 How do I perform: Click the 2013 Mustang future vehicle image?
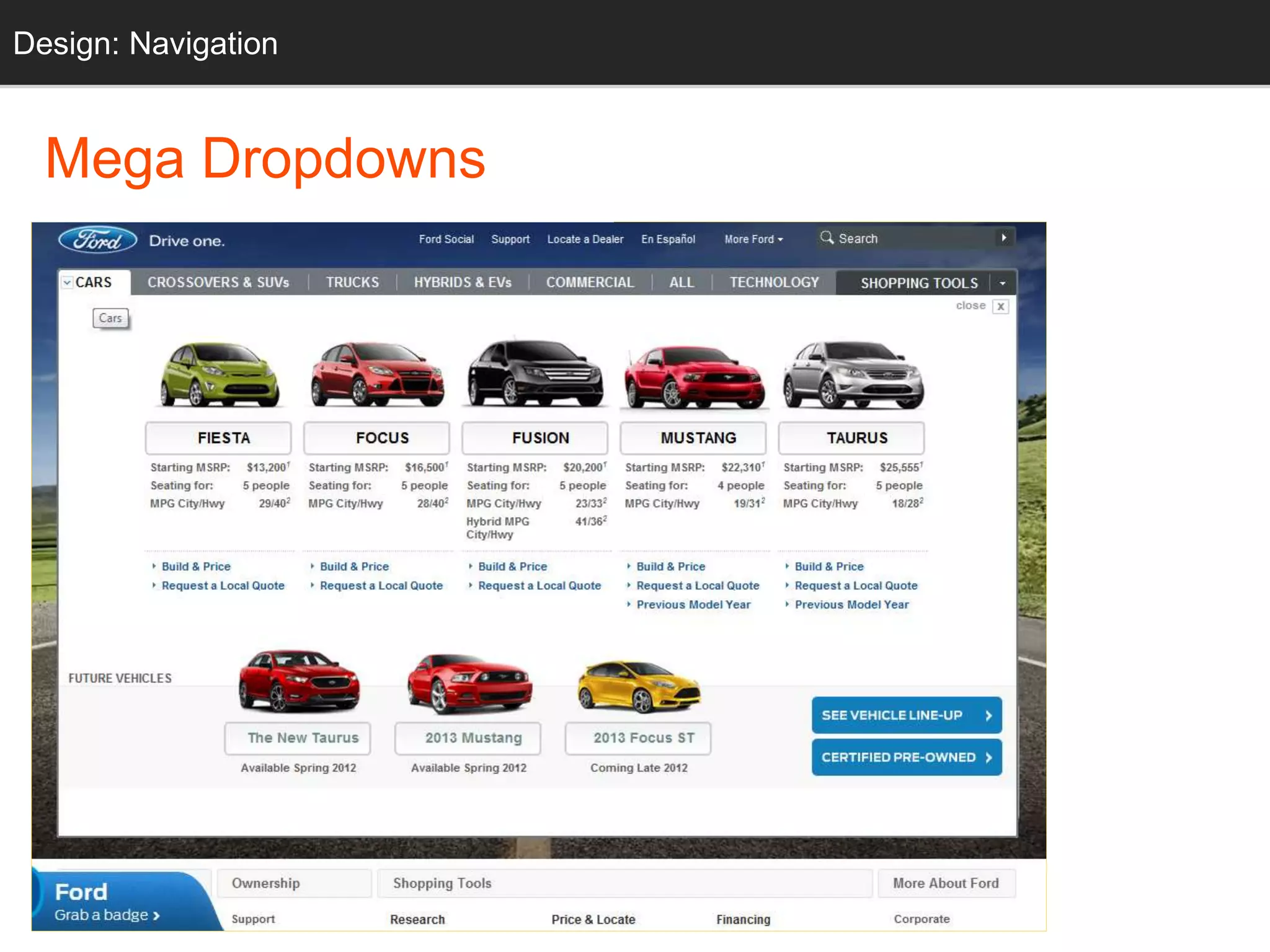pos(469,683)
